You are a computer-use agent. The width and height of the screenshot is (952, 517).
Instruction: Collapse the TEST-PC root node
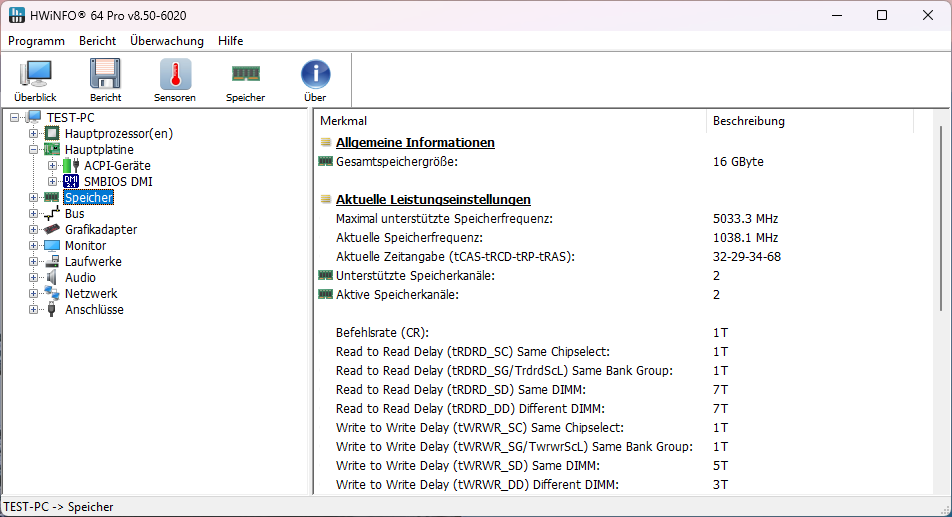click(x=15, y=118)
